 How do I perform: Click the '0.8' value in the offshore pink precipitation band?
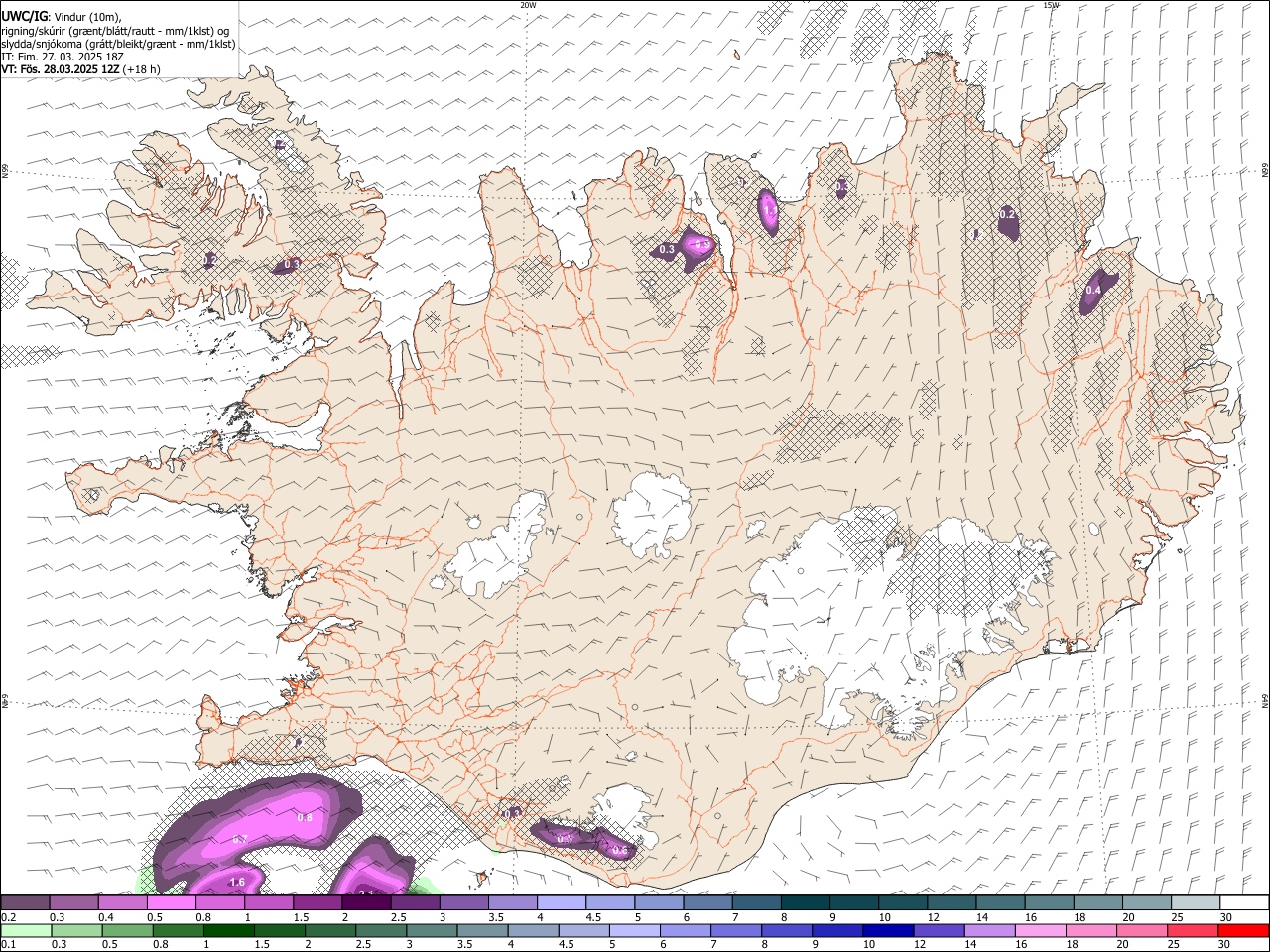[305, 817]
